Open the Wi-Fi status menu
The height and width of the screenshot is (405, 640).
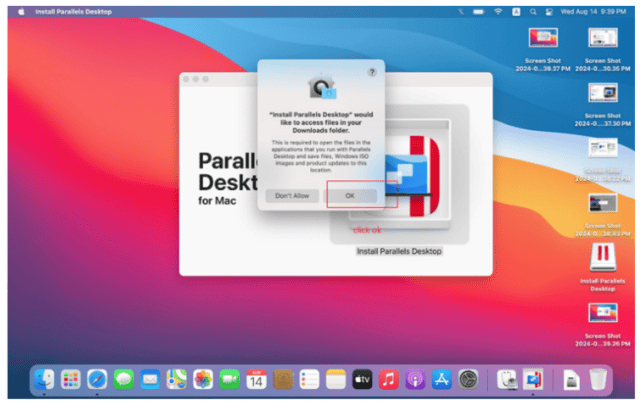coord(498,12)
